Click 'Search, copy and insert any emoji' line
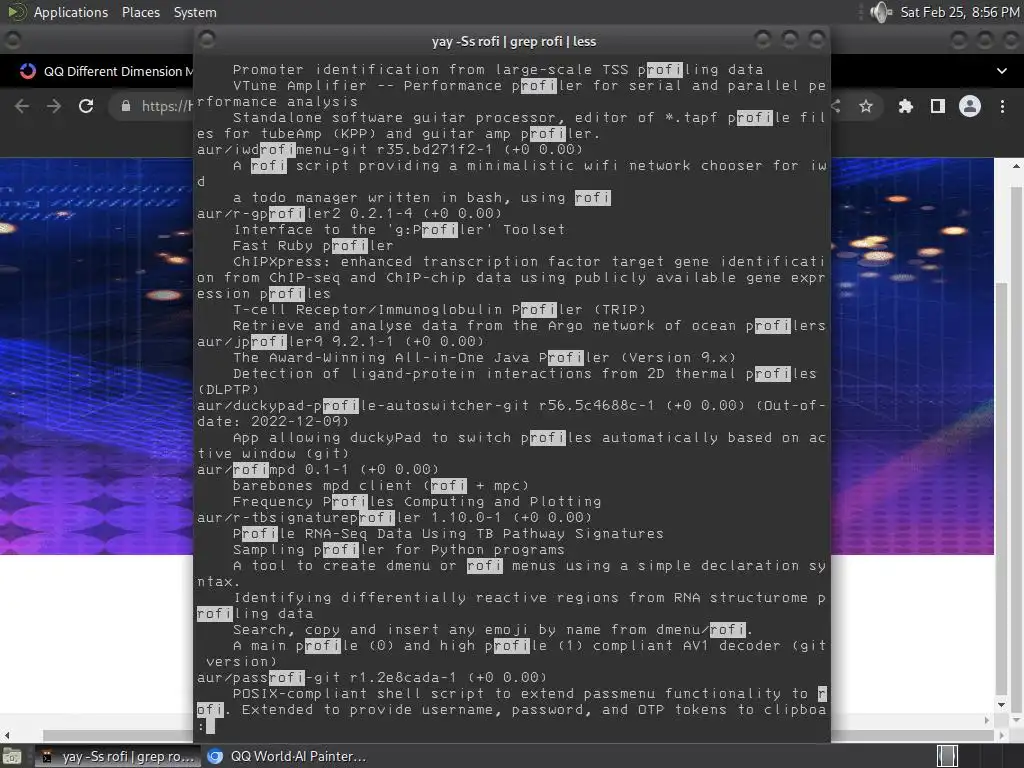The width and height of the screenshot is (1024, 768). pos(492,630)
